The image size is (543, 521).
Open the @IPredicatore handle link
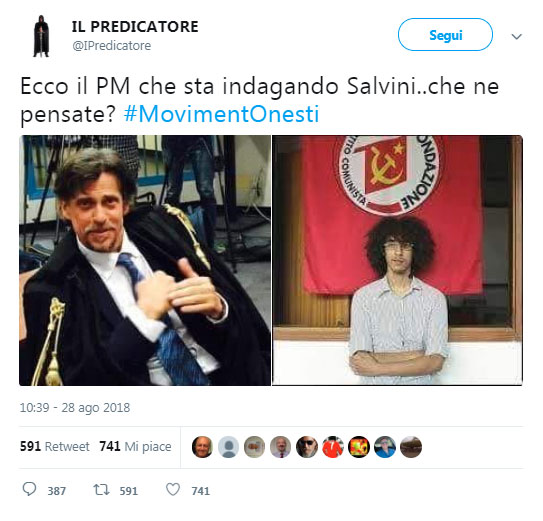click(112, 46)
